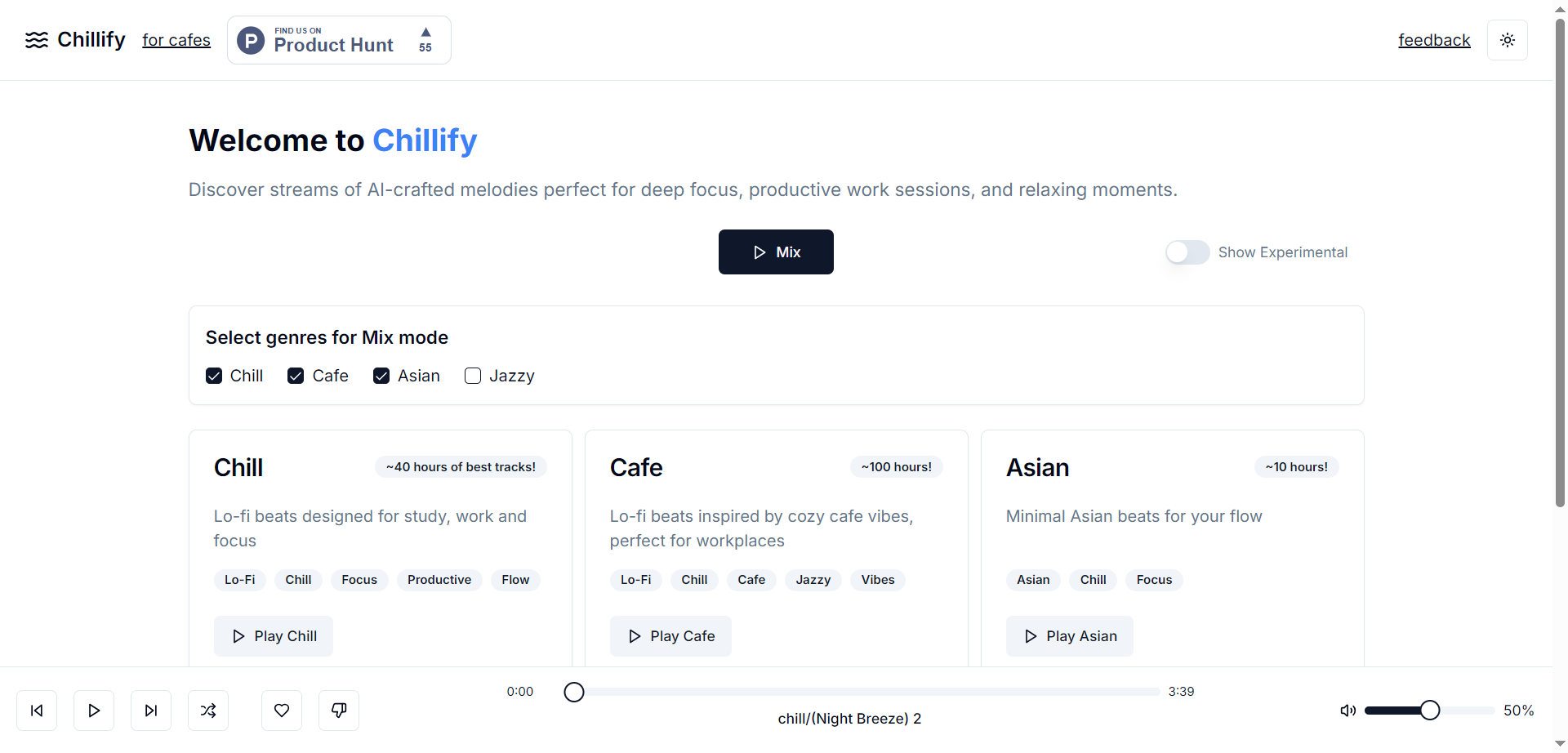Click the Asian tag in Asian card

tap(1033, 580)
